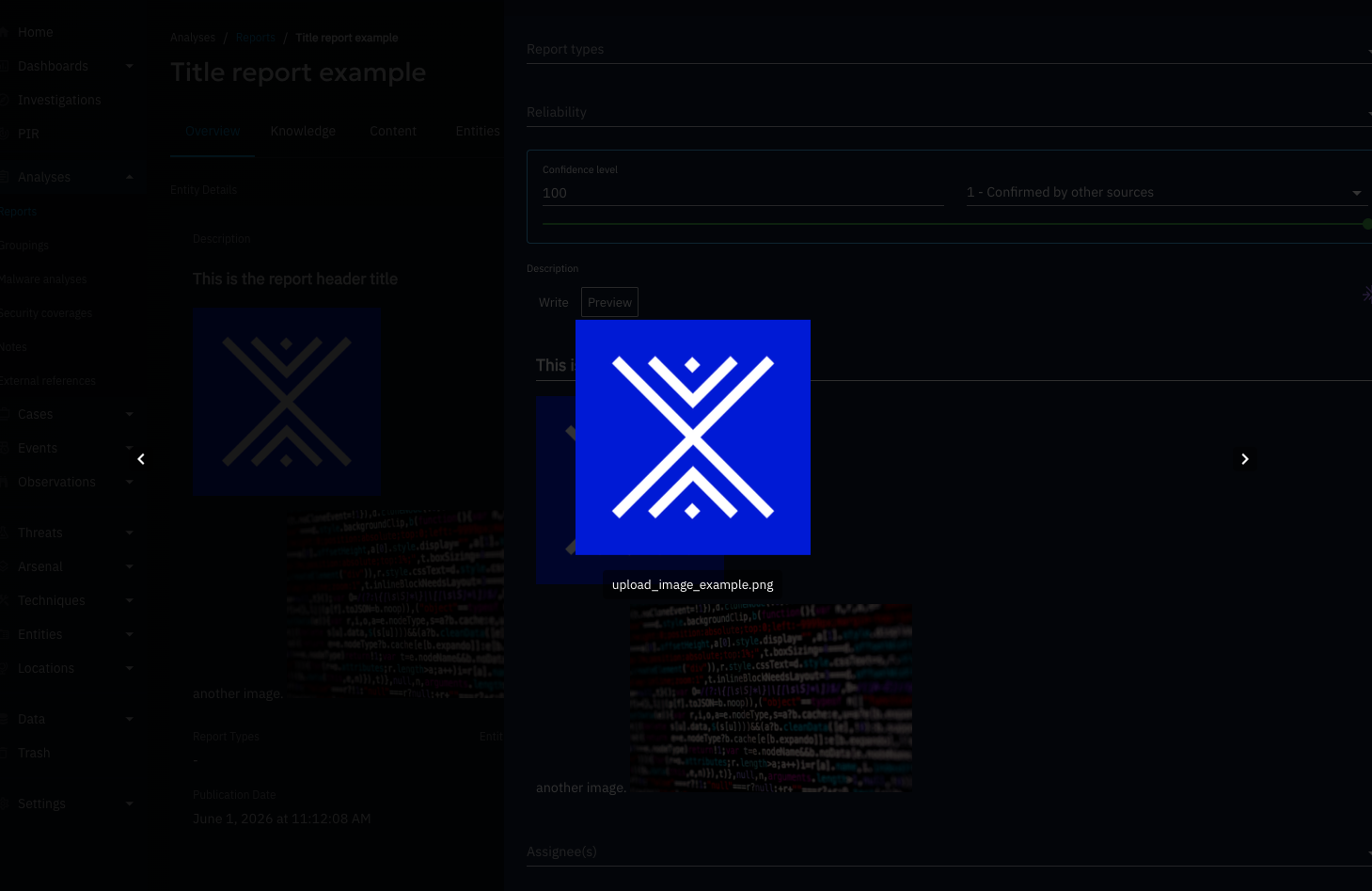Viewport: 1372px width, 891px height.
Task: Open Security coverages under Analyses
Action: pyautogui.click(x=46, y=313)
